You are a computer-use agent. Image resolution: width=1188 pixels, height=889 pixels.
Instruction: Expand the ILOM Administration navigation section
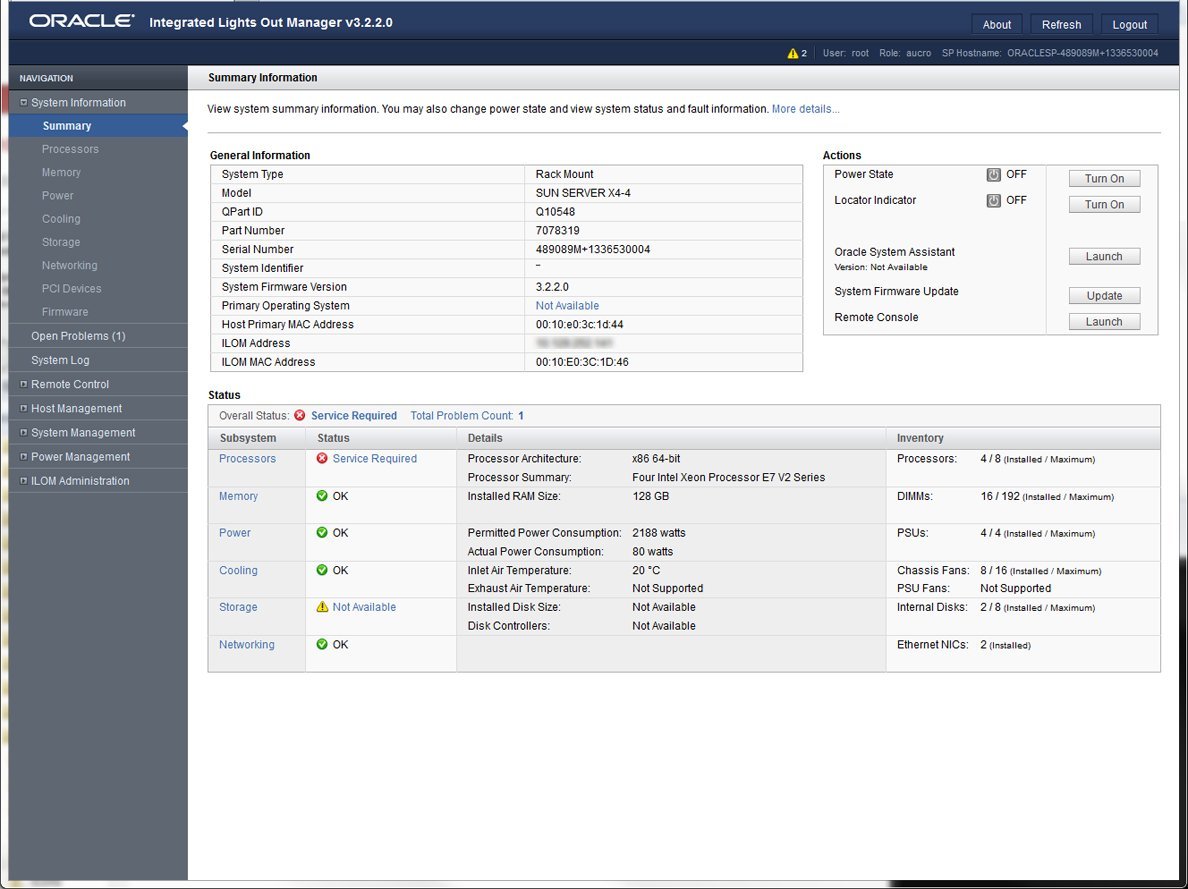coord(23,481)
